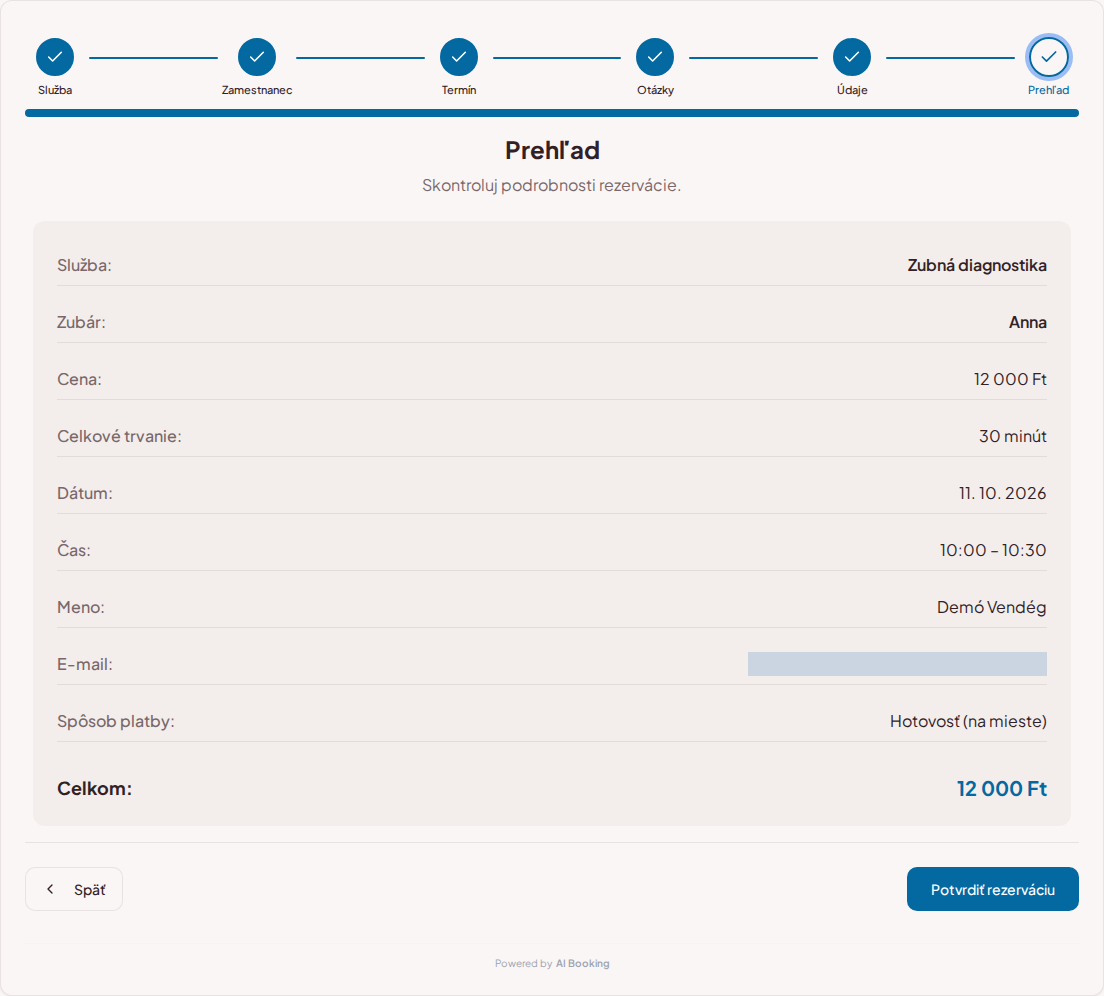Image resolution: width=1104 pixels, height=996 pixels.
Task: Click the blue progress bar
Action: pos(552,113)
